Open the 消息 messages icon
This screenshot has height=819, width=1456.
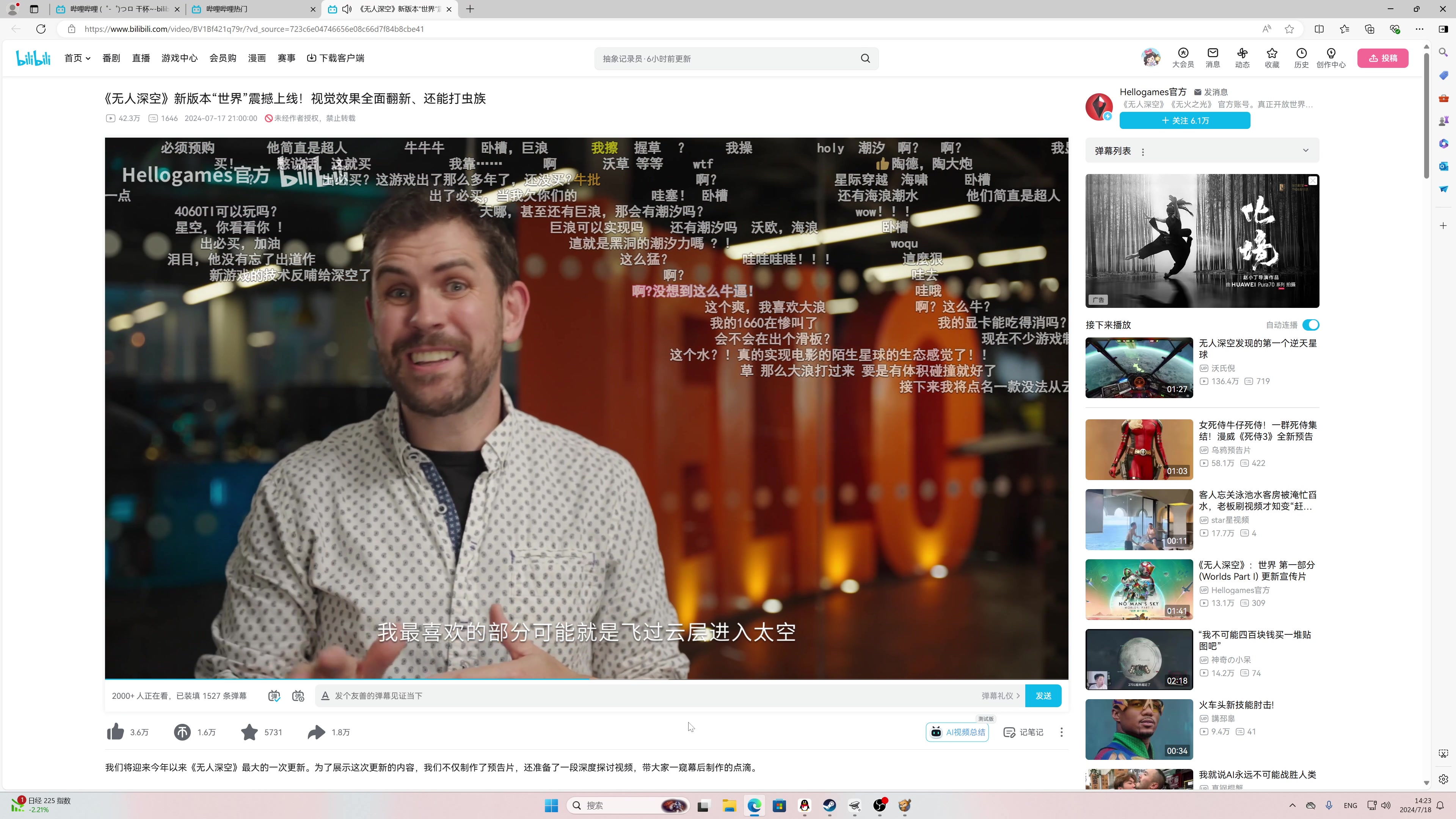(1213, 58)
